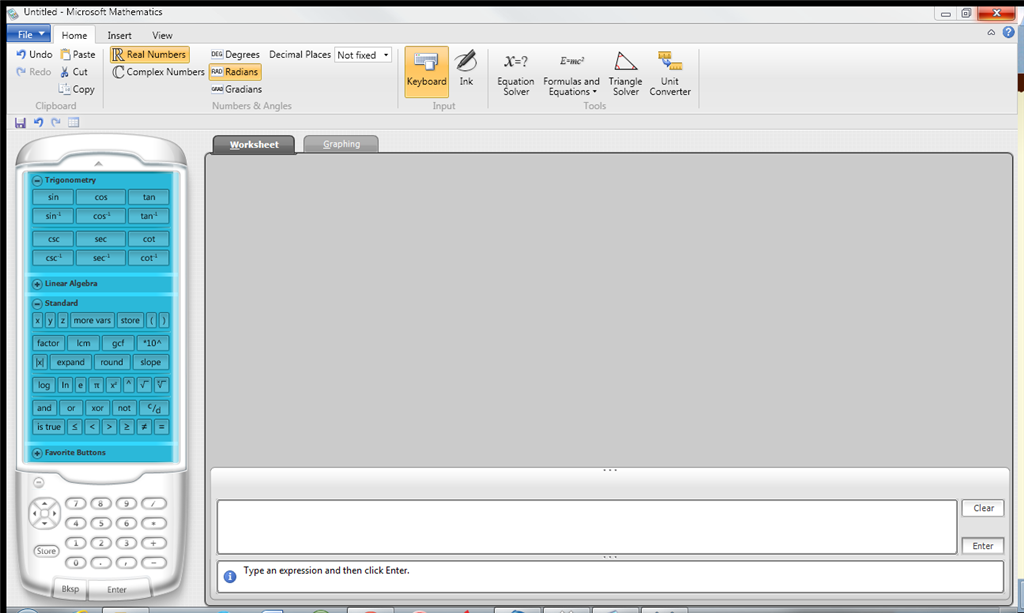This screenshot has width=1024, height=613.
Task: Click the more vars button
Action: click(92, 321)
